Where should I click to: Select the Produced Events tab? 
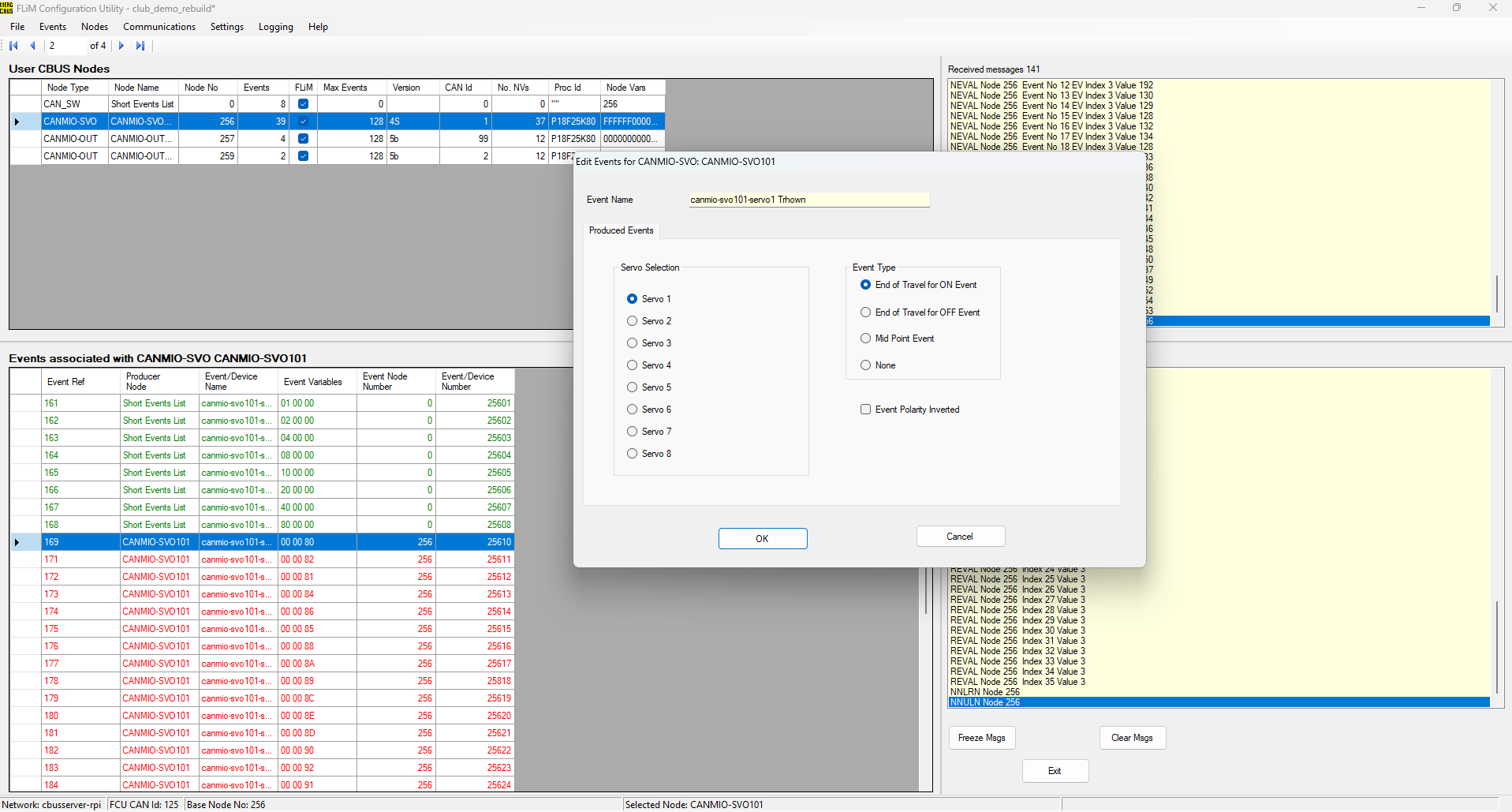coord(621,230)
